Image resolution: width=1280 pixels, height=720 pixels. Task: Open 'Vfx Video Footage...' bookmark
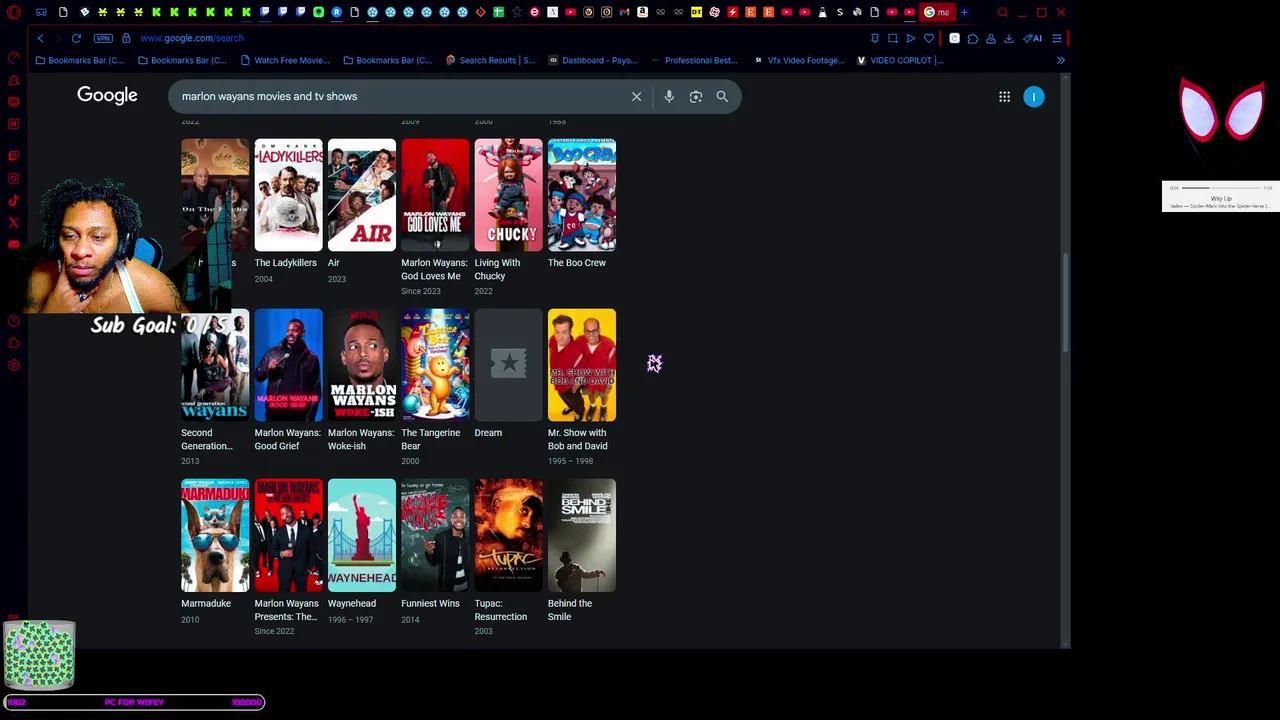799,60
